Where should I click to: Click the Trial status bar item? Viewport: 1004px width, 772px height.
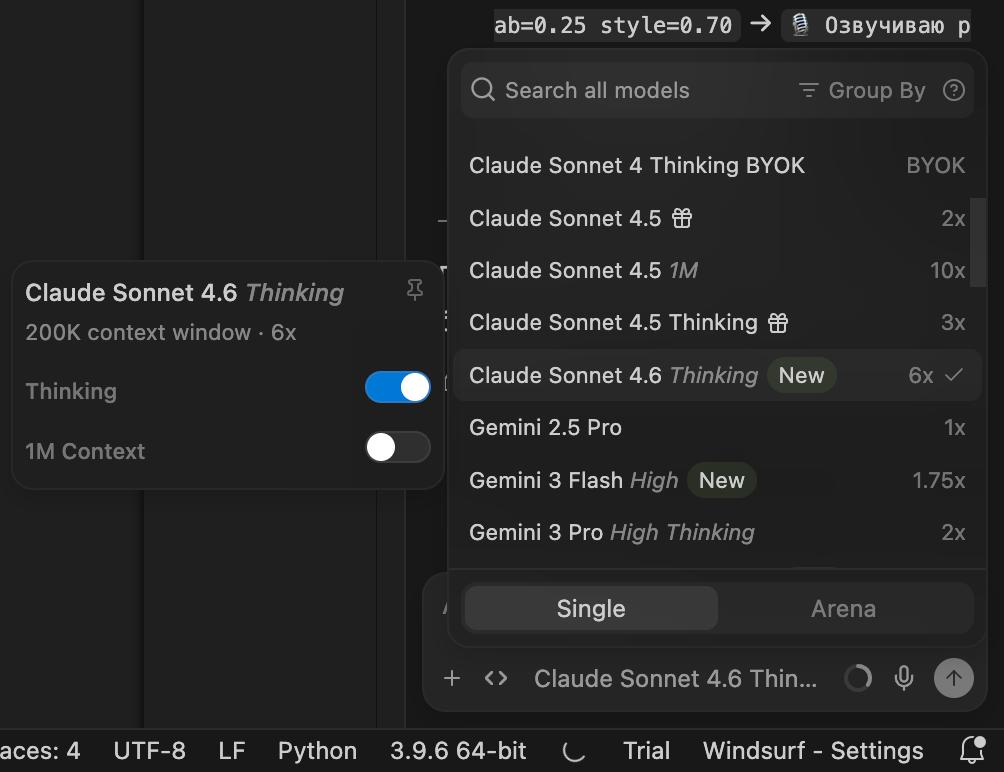646,750
